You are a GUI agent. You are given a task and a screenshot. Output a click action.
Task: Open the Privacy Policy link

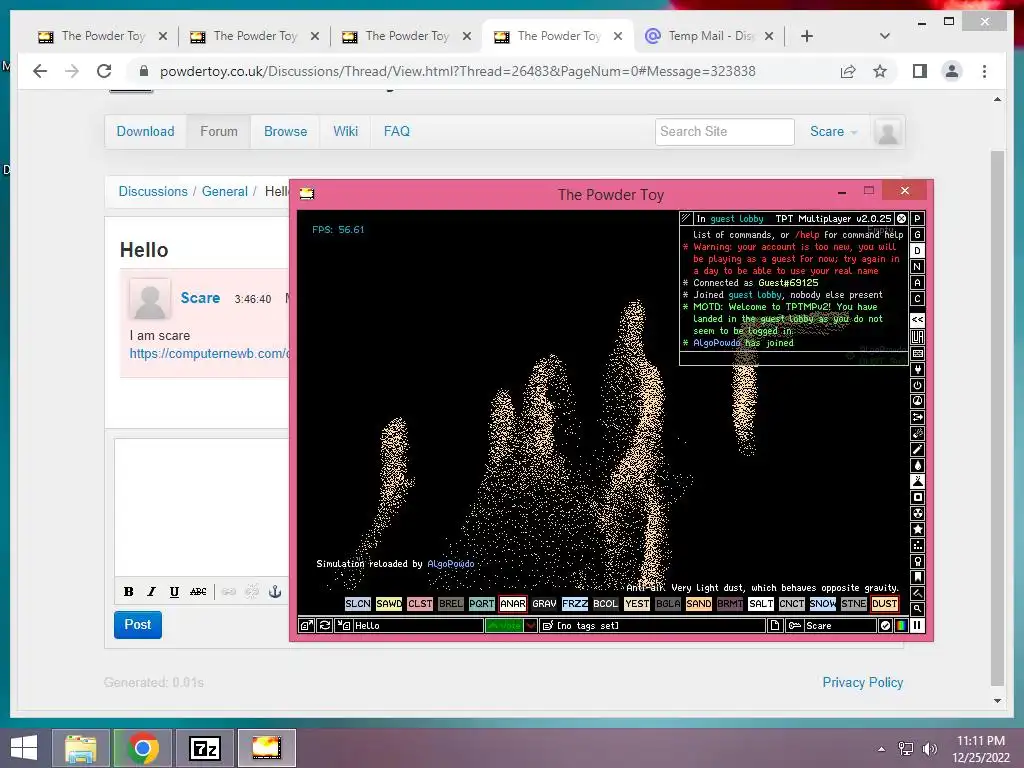[x=863, y=682]
